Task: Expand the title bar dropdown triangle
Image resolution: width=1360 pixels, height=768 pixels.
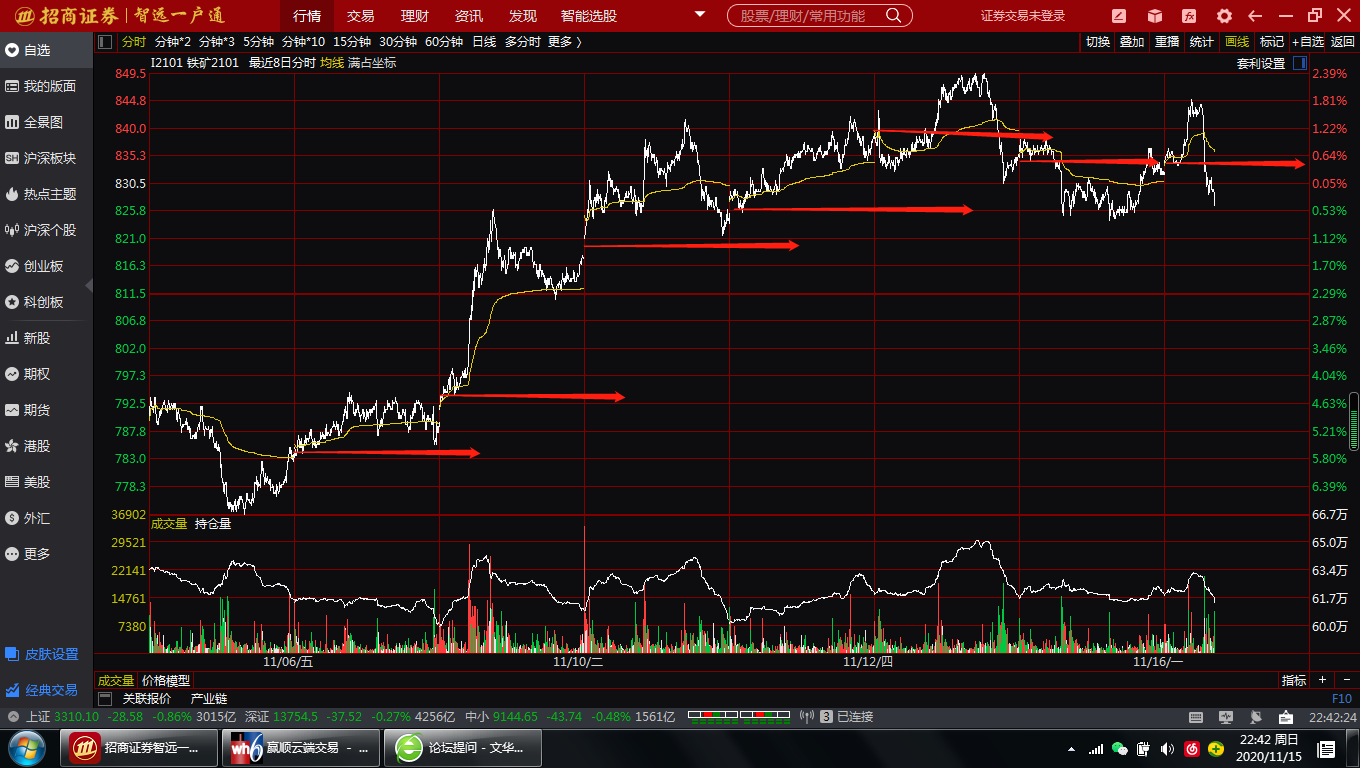Action: point(700,16)
